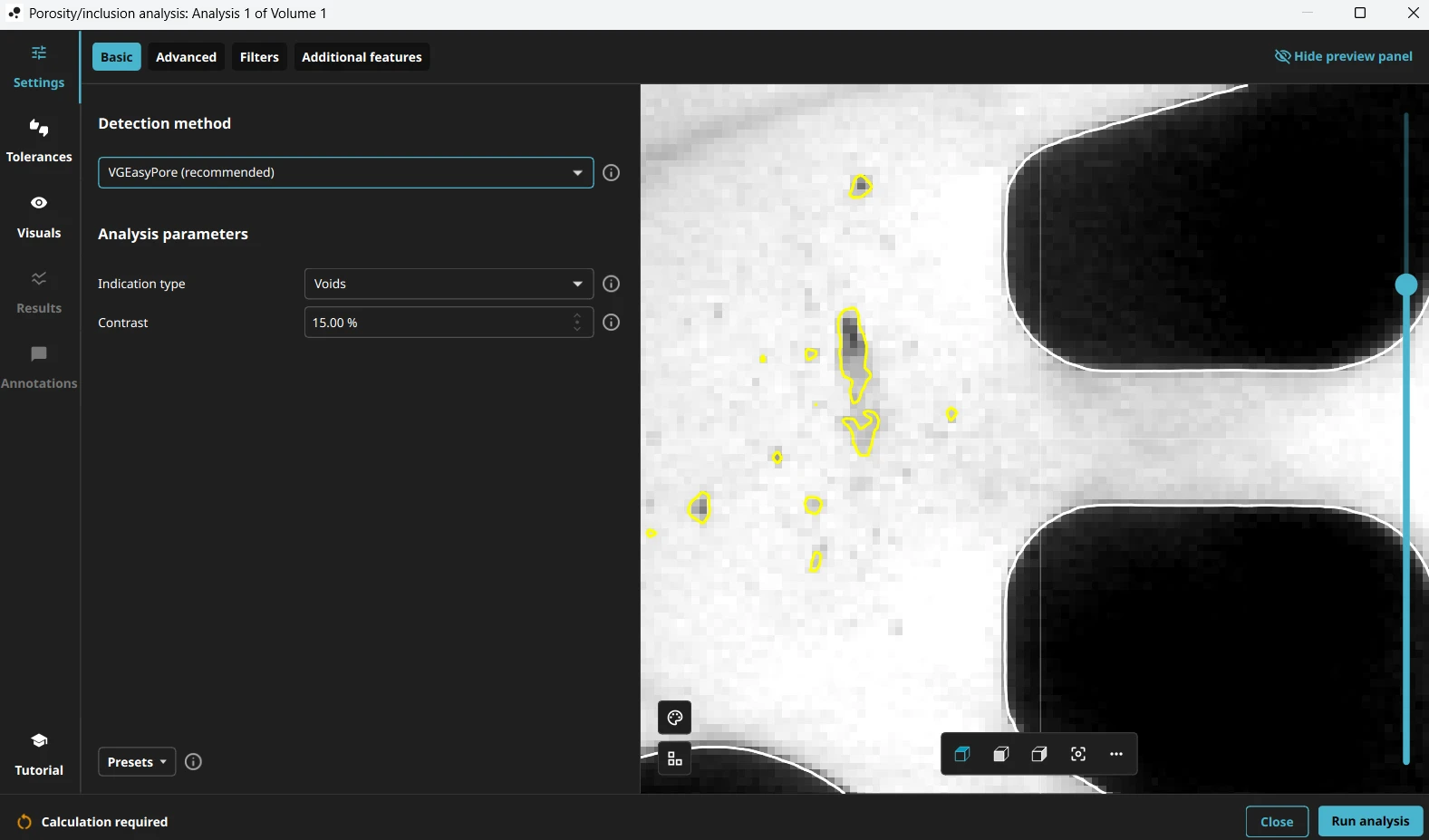Open the Visuals eye icon section
The width and height of the screenshot is (1429, 840).
(x=39, y=216)
